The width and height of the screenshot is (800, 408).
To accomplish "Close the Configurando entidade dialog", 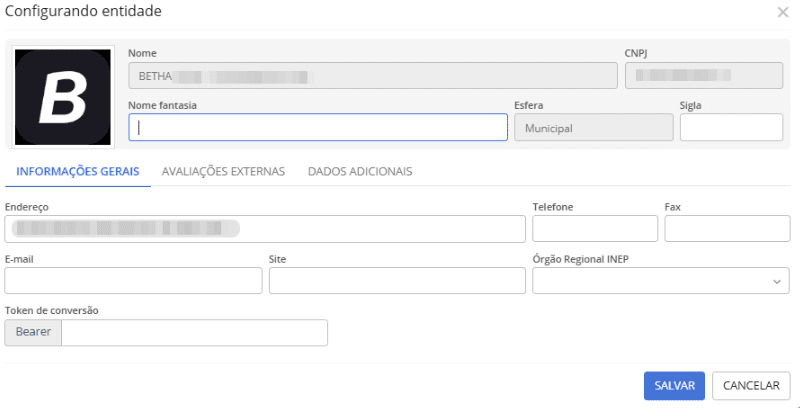I will pyautogui.click(x=783, y=12).
